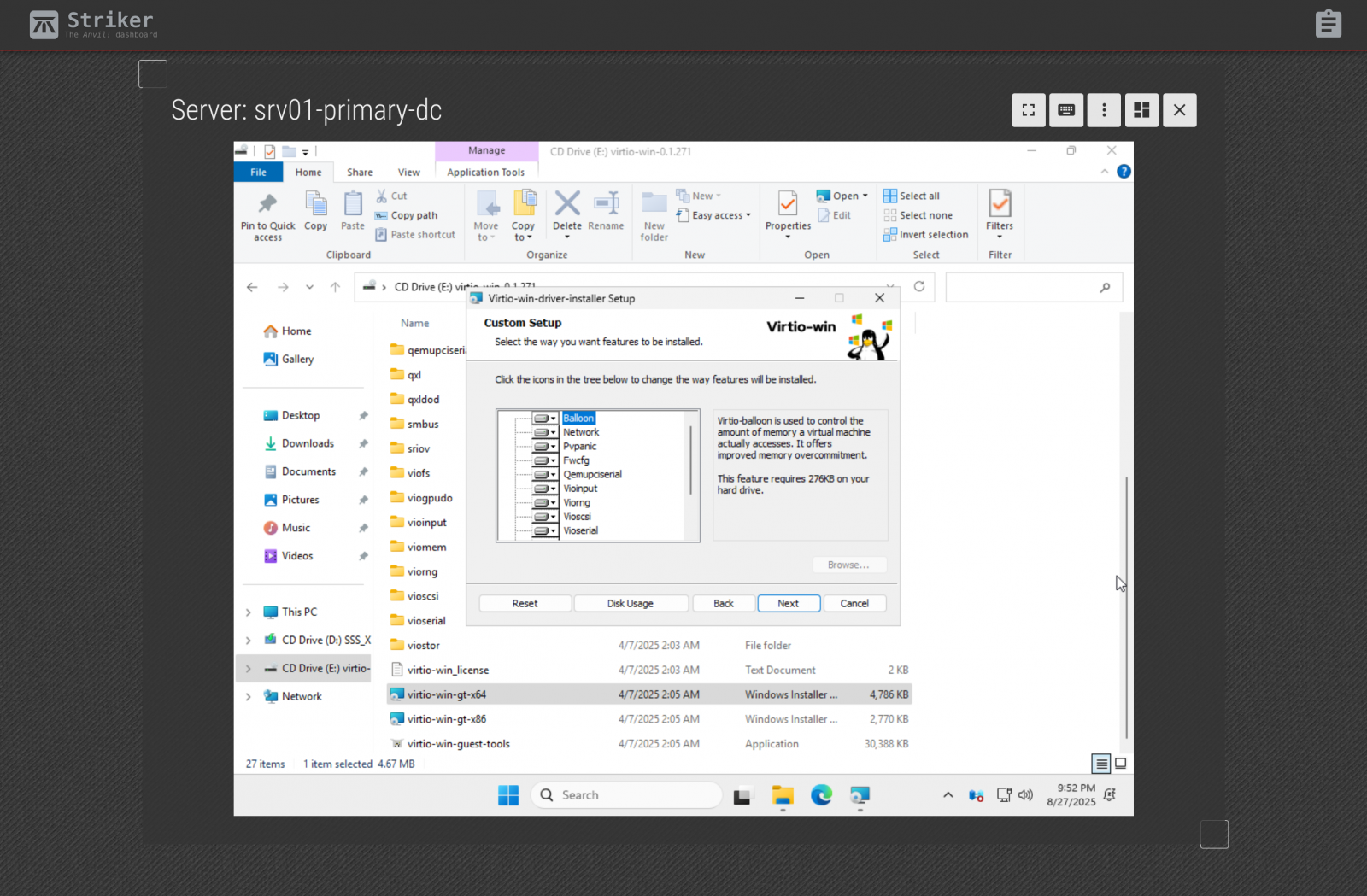
Task: Expand the This PC tree node
Action: [x=249, y=612]
